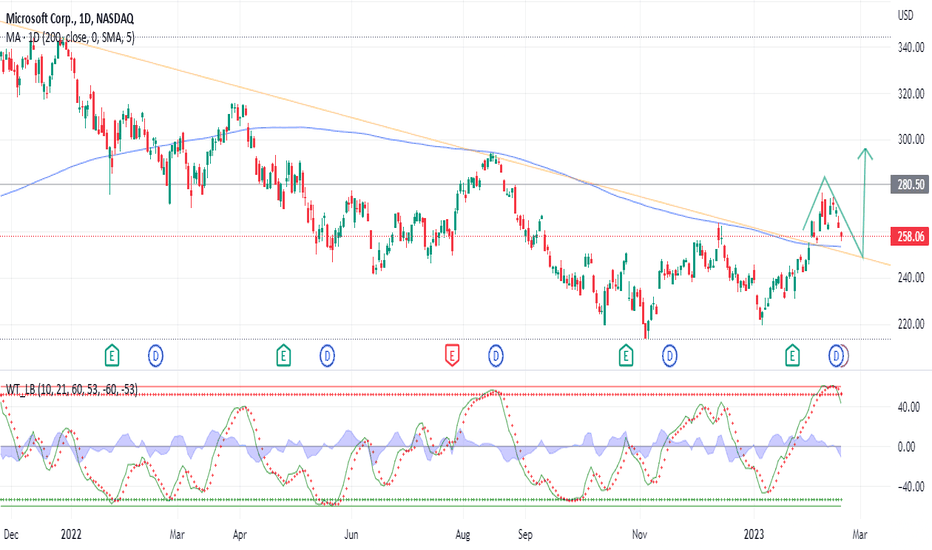
Task: Open the red earnings marker from July 2022
Action: (452, 356)
